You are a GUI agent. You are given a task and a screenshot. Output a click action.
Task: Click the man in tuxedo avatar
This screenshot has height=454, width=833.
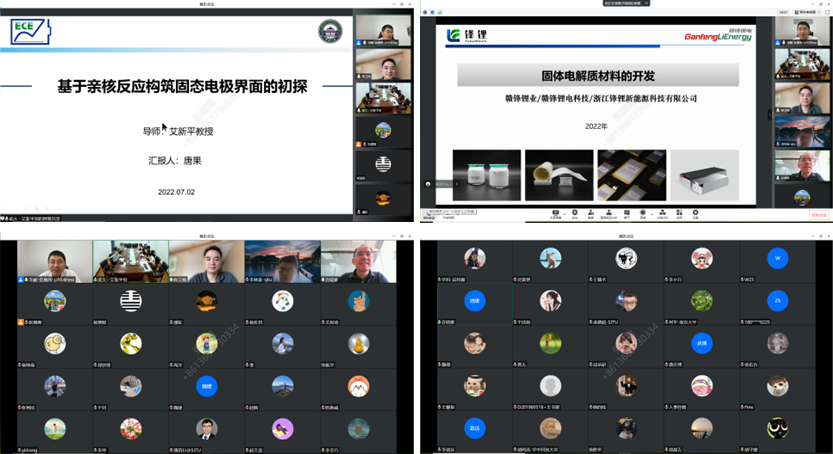click(626, 386)
